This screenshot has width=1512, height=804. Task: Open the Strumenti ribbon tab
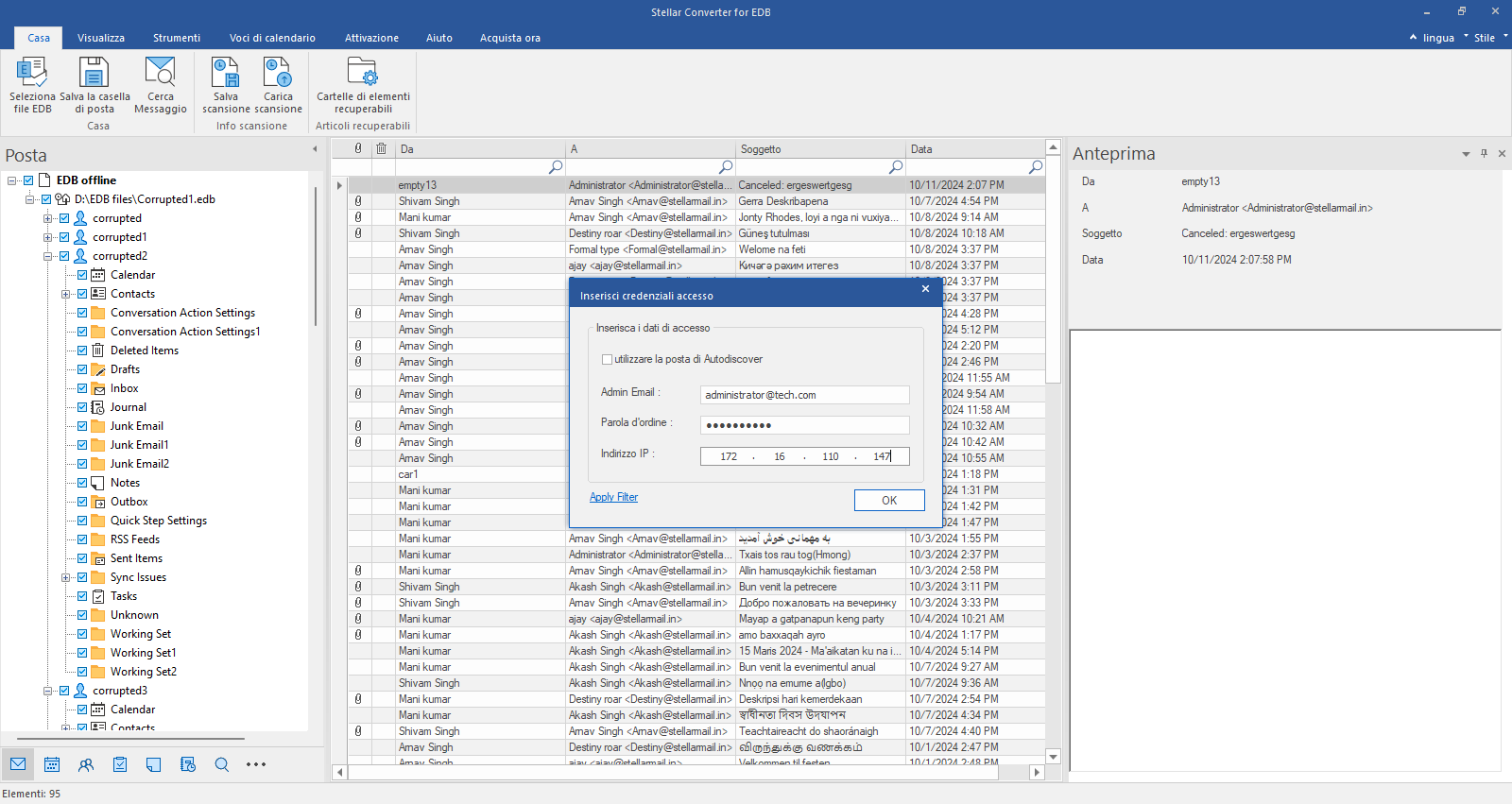click(177, 38)
